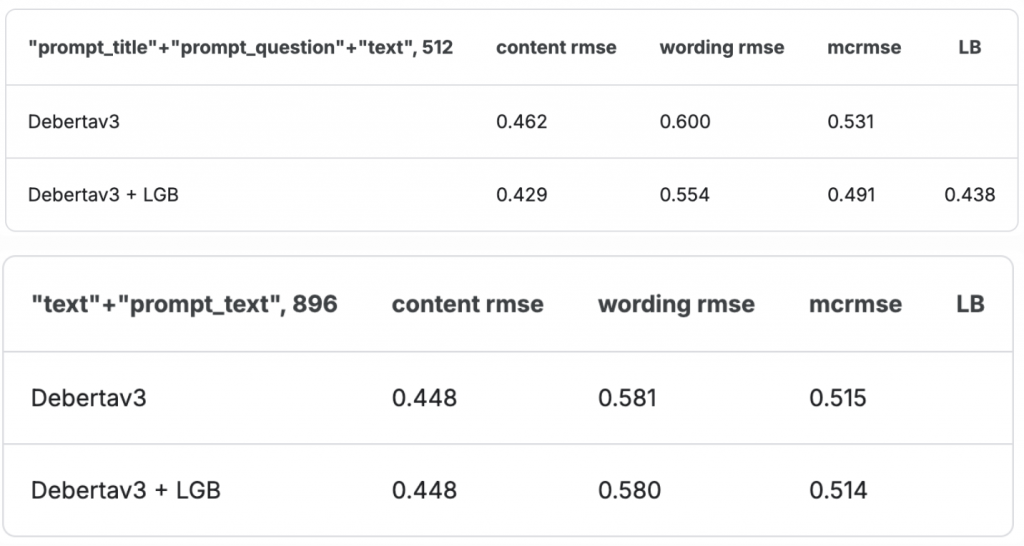Click the top table's "prompt_title" header cell
The width and height of the screenshot is (1024, 546).
[241, 47]
